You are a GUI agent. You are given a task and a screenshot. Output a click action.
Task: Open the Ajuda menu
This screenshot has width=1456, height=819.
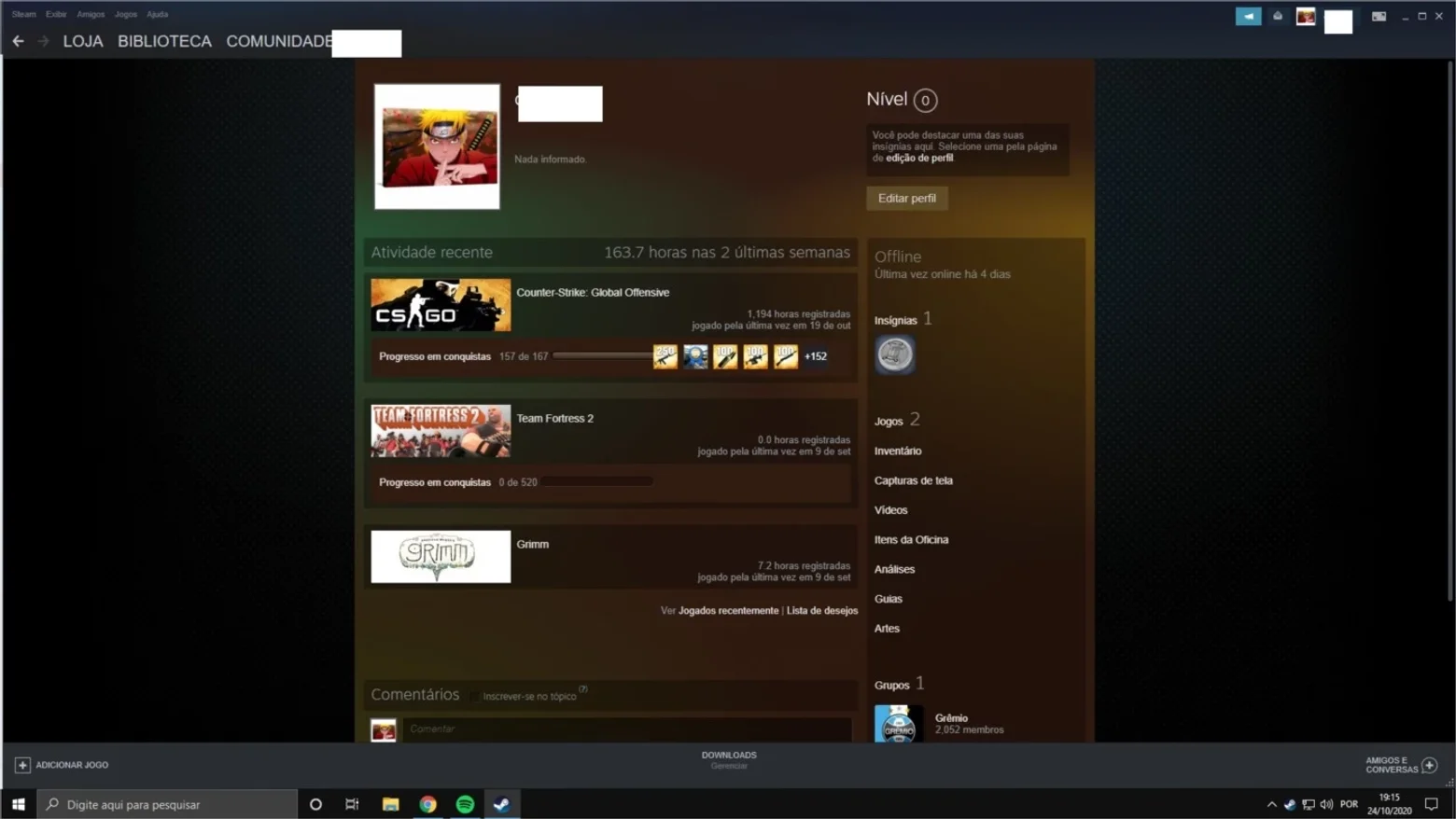point(158,14)
